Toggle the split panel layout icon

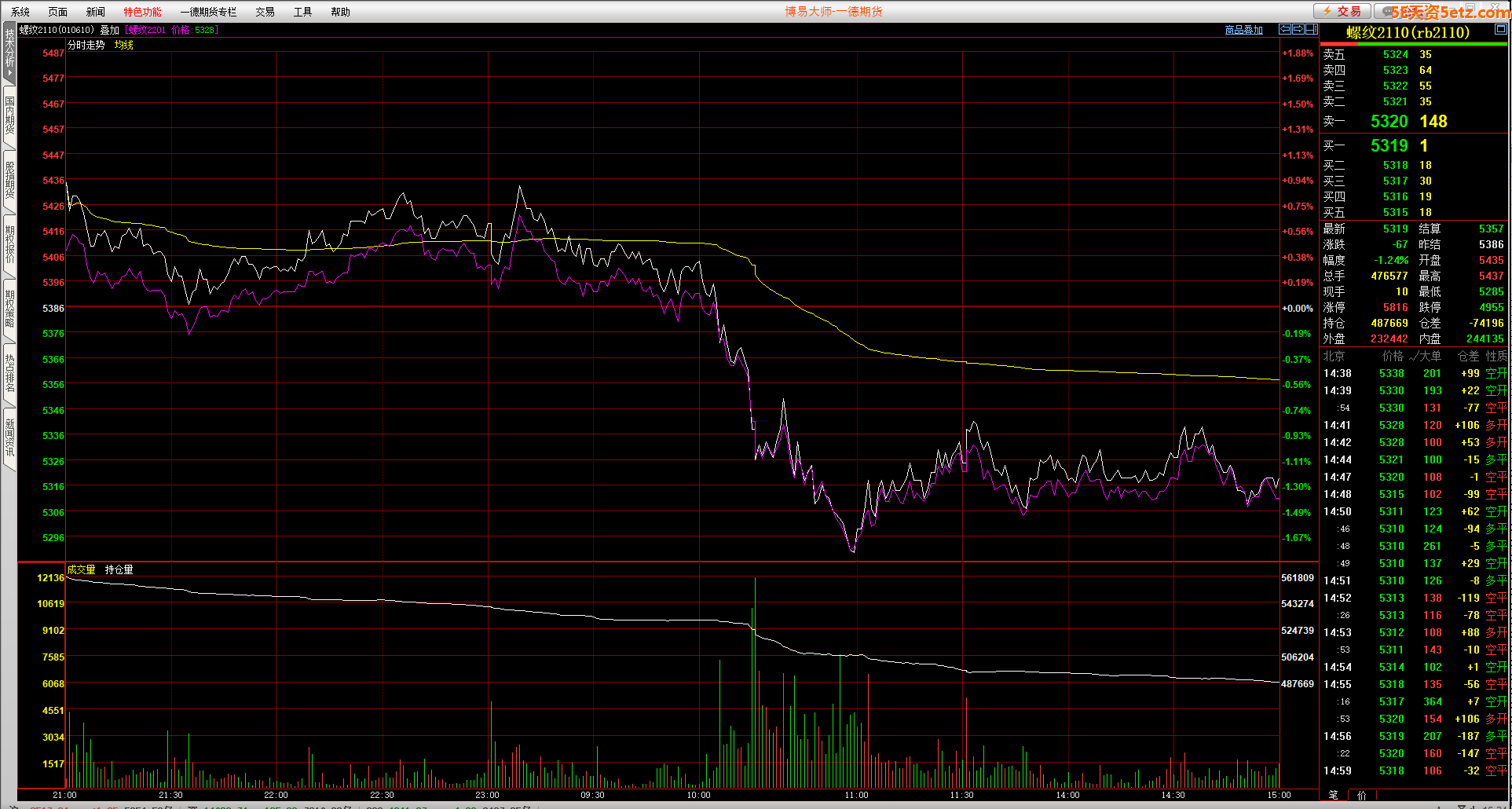pos(1311,29)
